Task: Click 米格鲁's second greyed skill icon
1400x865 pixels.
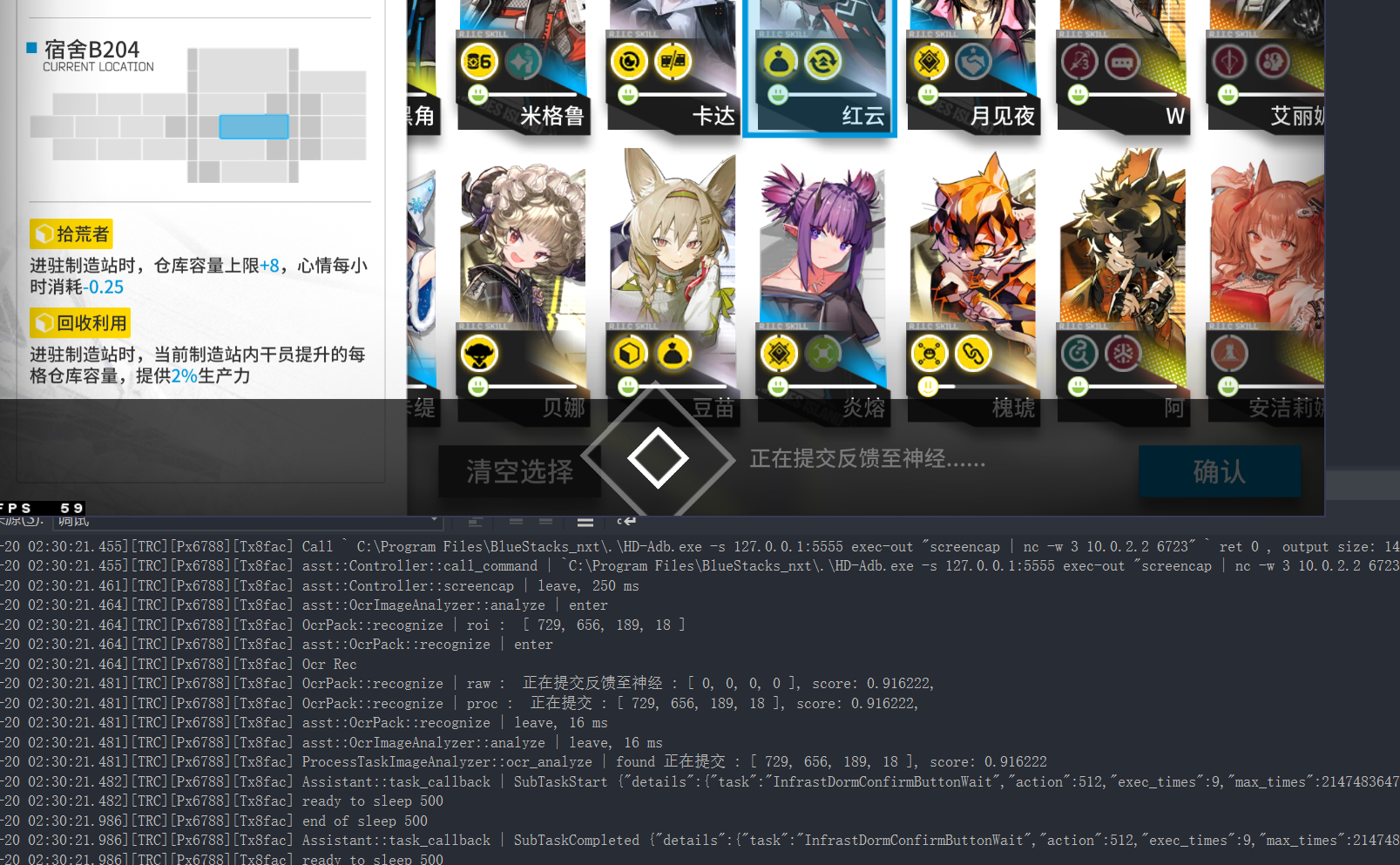Action: click(x=523, y=62)
